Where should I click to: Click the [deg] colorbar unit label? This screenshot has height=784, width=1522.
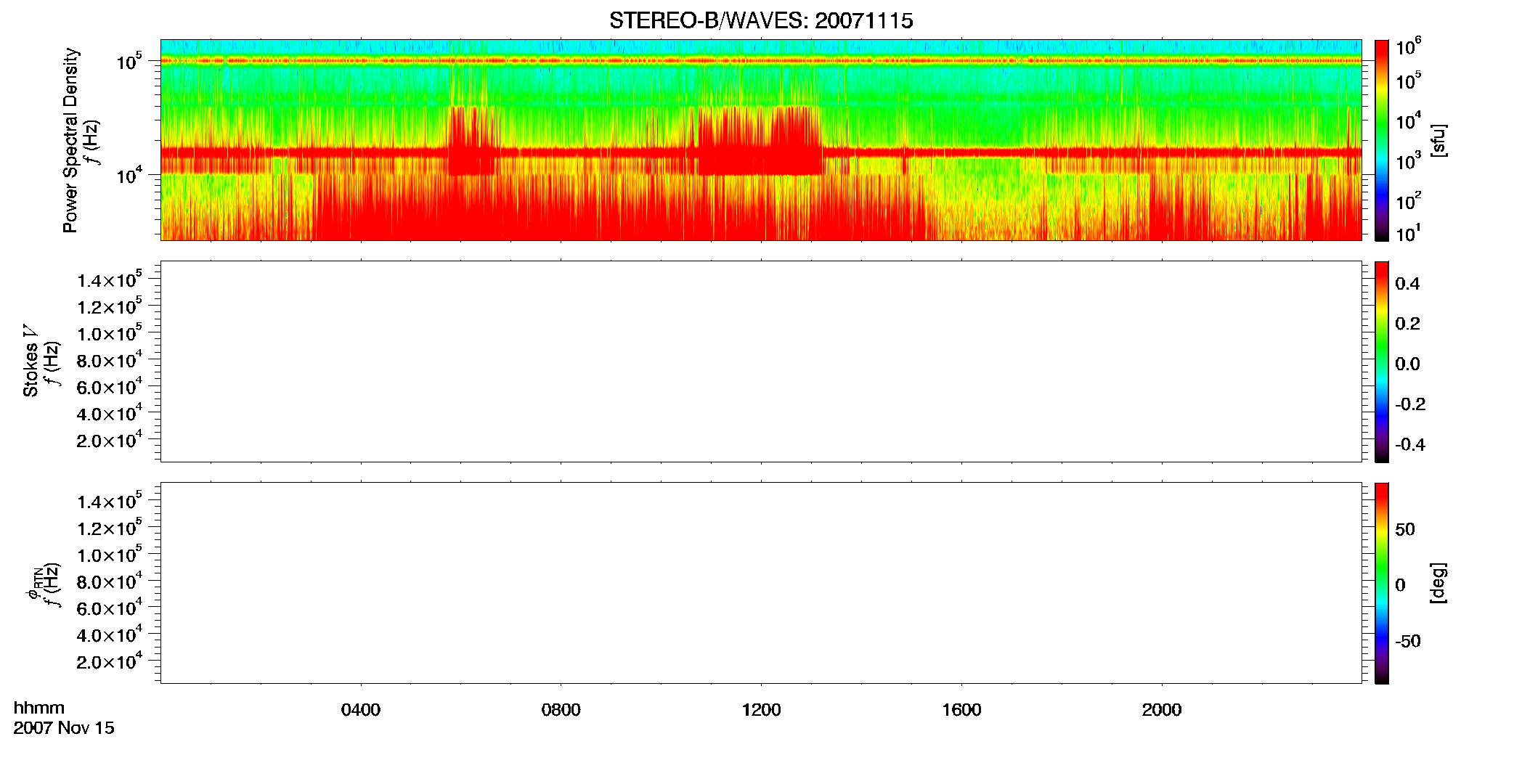(1438, 583)
